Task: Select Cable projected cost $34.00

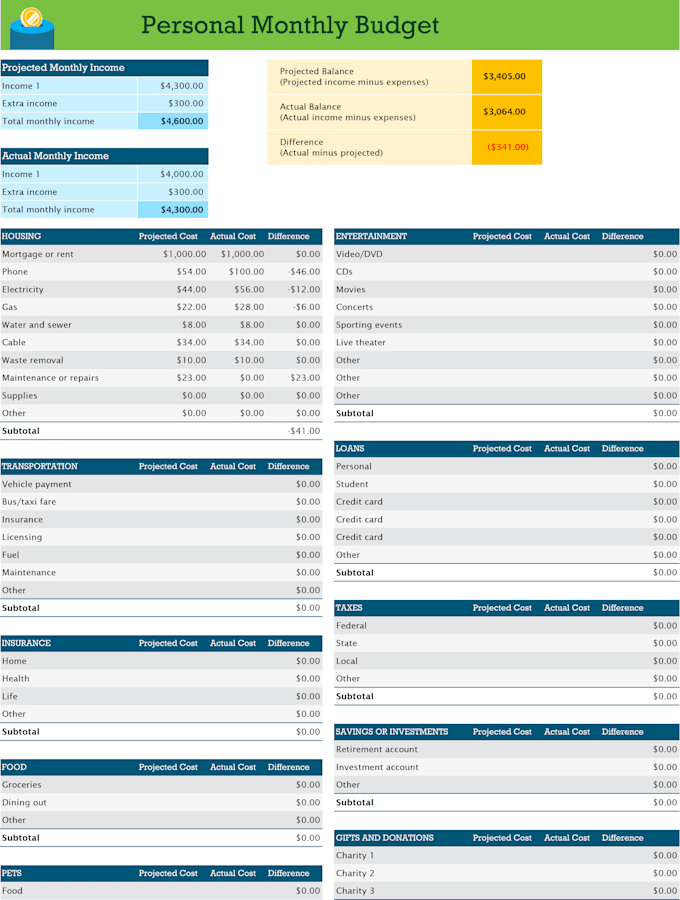Action: 191,343
